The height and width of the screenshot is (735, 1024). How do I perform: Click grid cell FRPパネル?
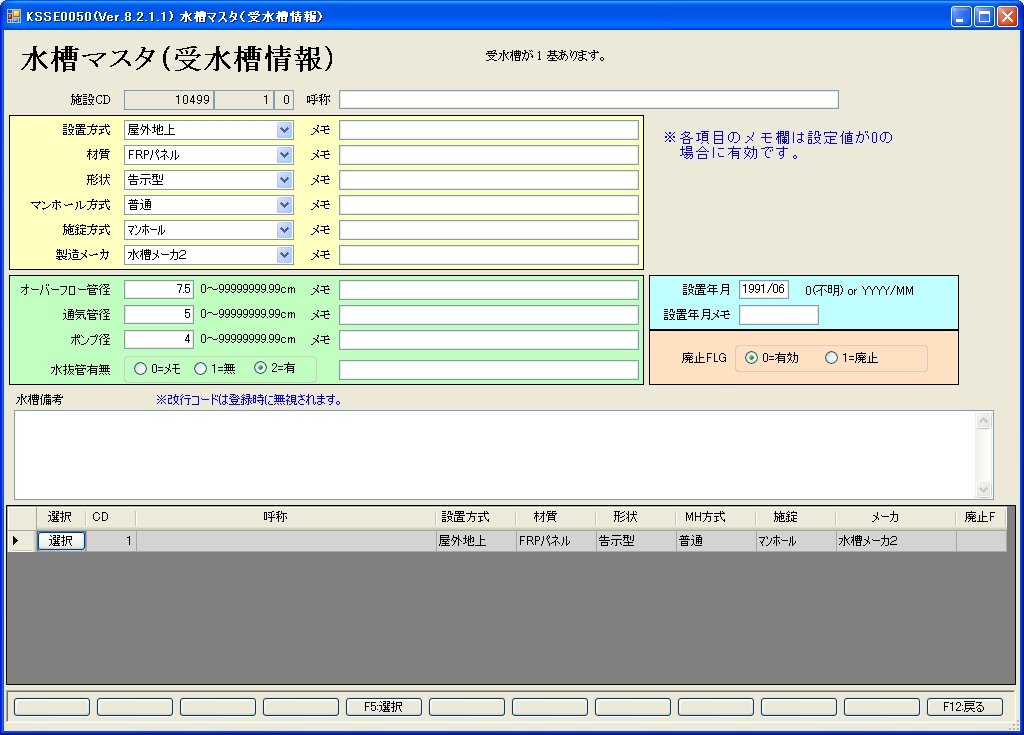tap(556, 541)
